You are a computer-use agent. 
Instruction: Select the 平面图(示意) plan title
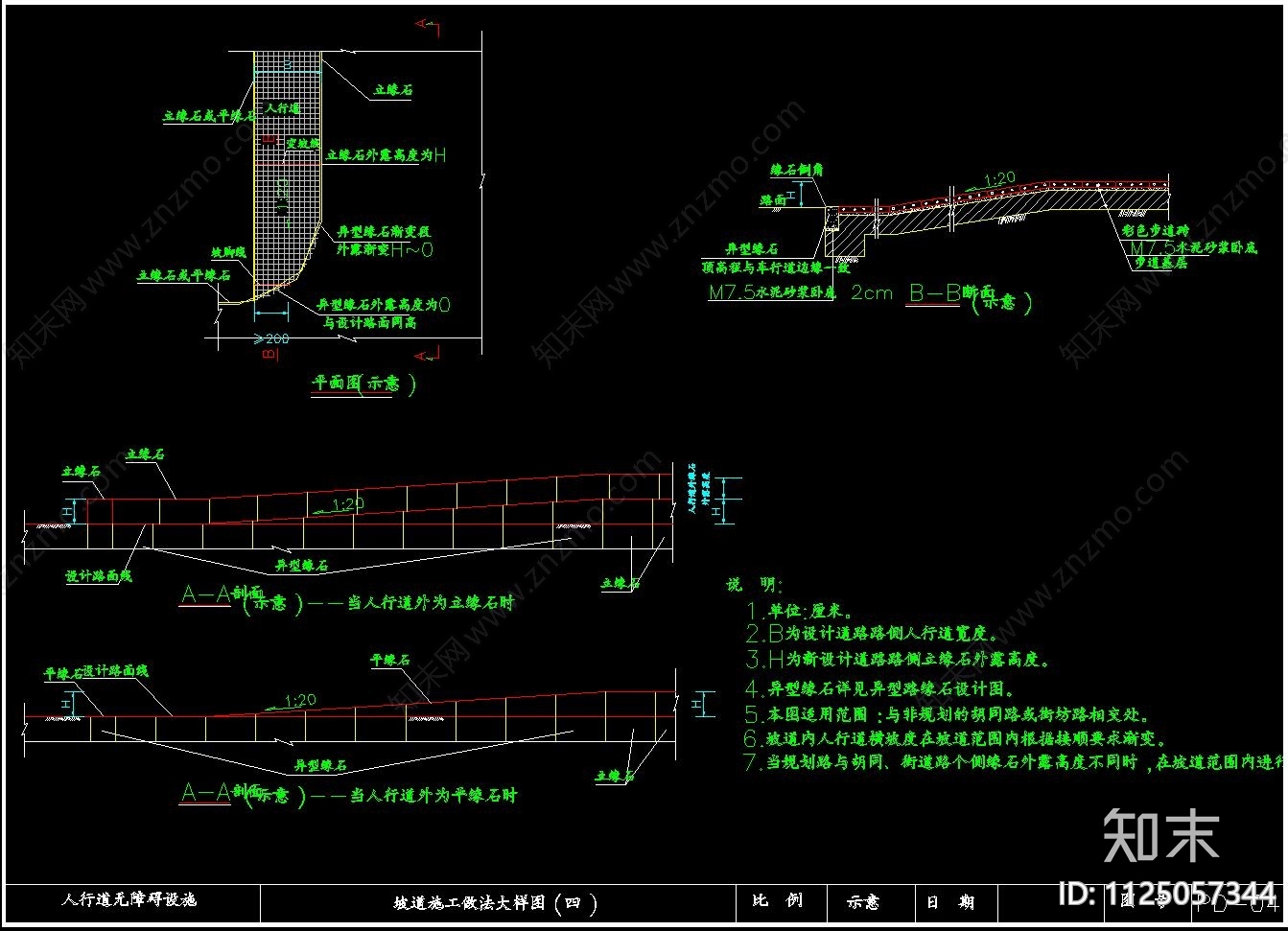click(363, 384)
